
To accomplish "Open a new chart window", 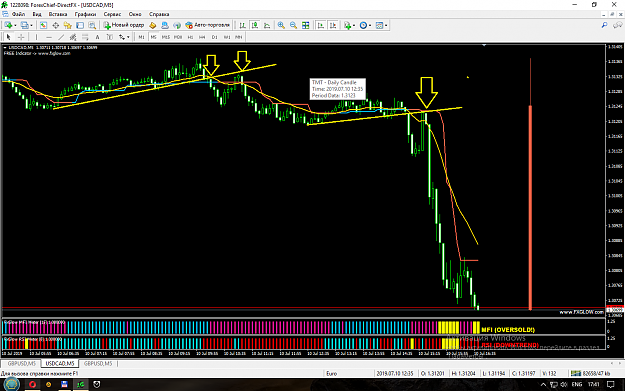I will point(8,26).
